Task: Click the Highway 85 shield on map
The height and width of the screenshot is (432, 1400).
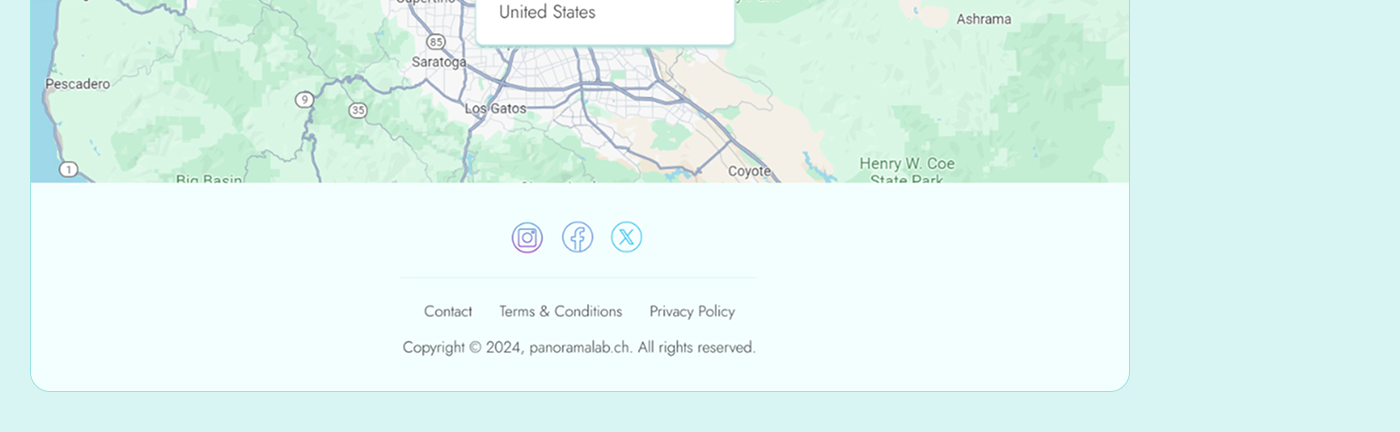Action: coord(435,41)
